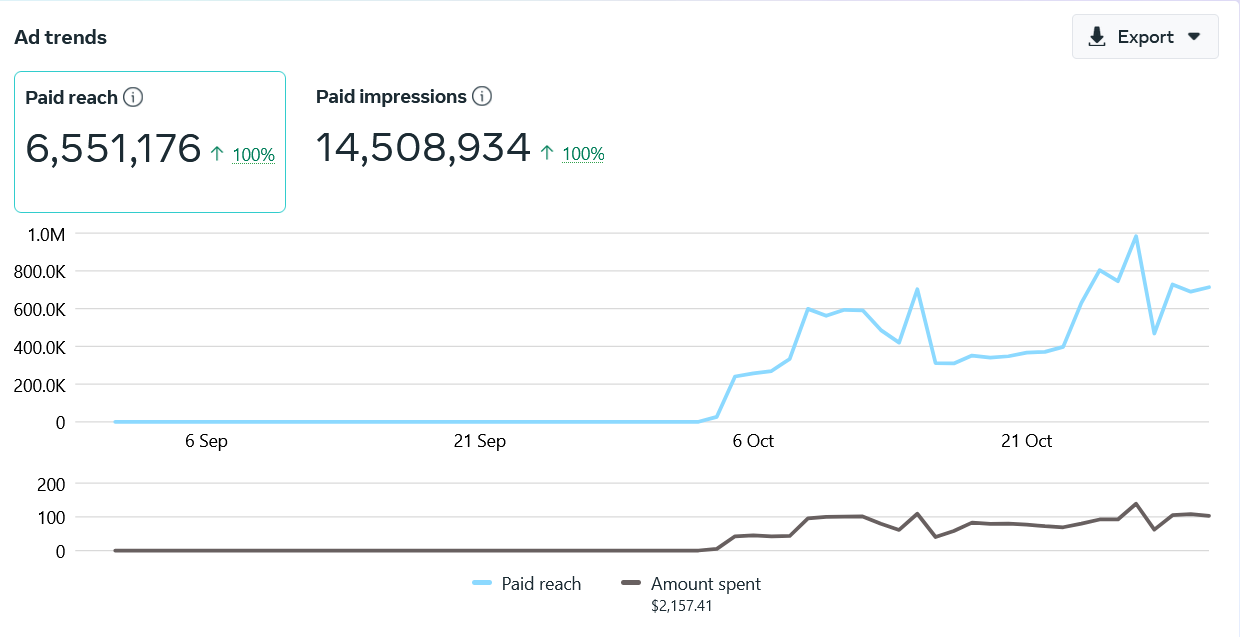Switch to the Paid impressions metric

390,97
